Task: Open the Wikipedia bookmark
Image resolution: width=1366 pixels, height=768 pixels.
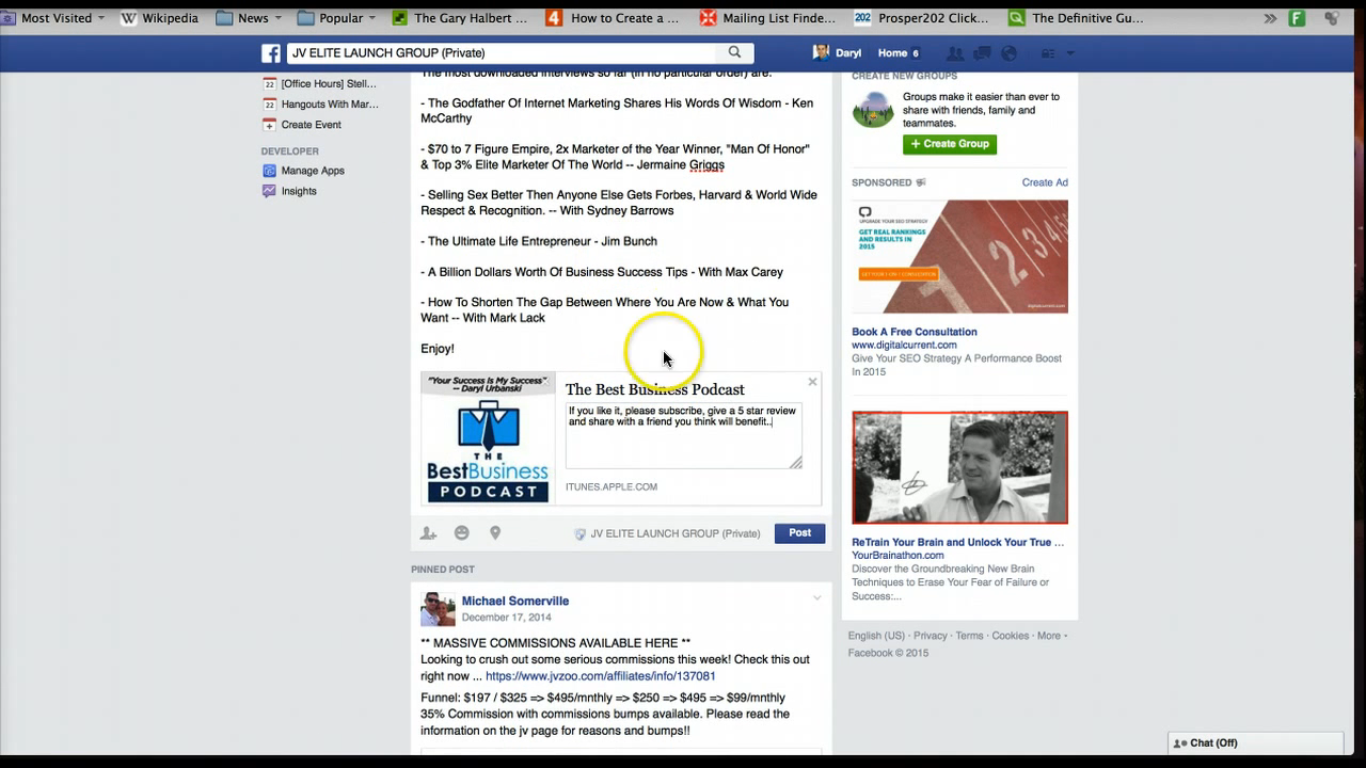Action: click(160, 18)
